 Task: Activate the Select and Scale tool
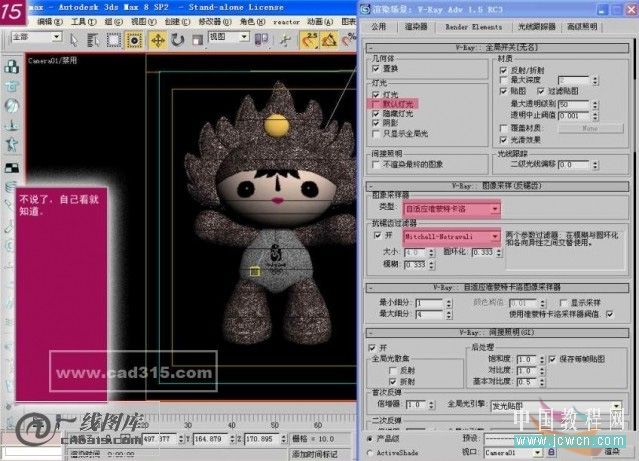tap(197, 40)
